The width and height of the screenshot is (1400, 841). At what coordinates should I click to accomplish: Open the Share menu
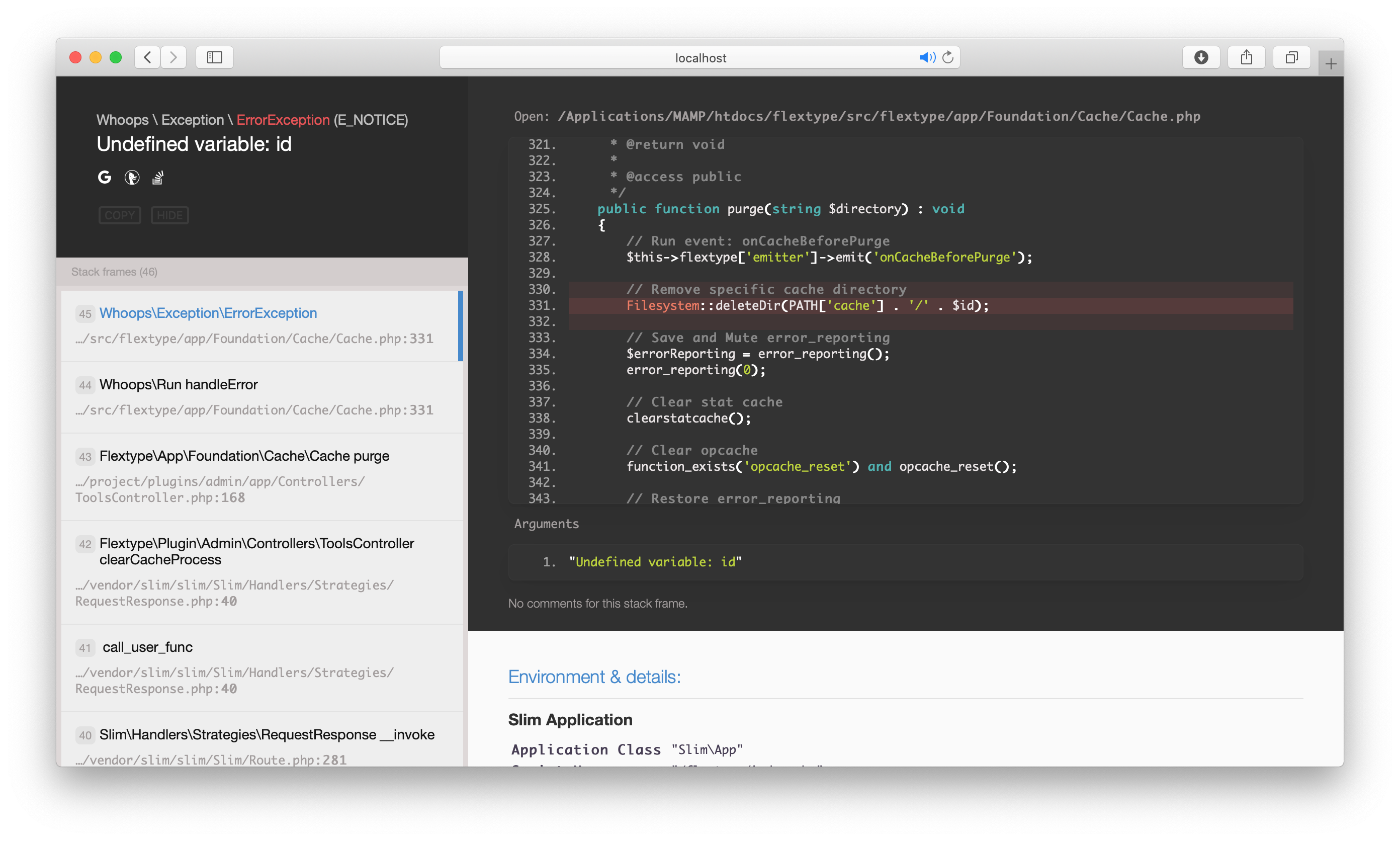click(x=1247, y=57)
